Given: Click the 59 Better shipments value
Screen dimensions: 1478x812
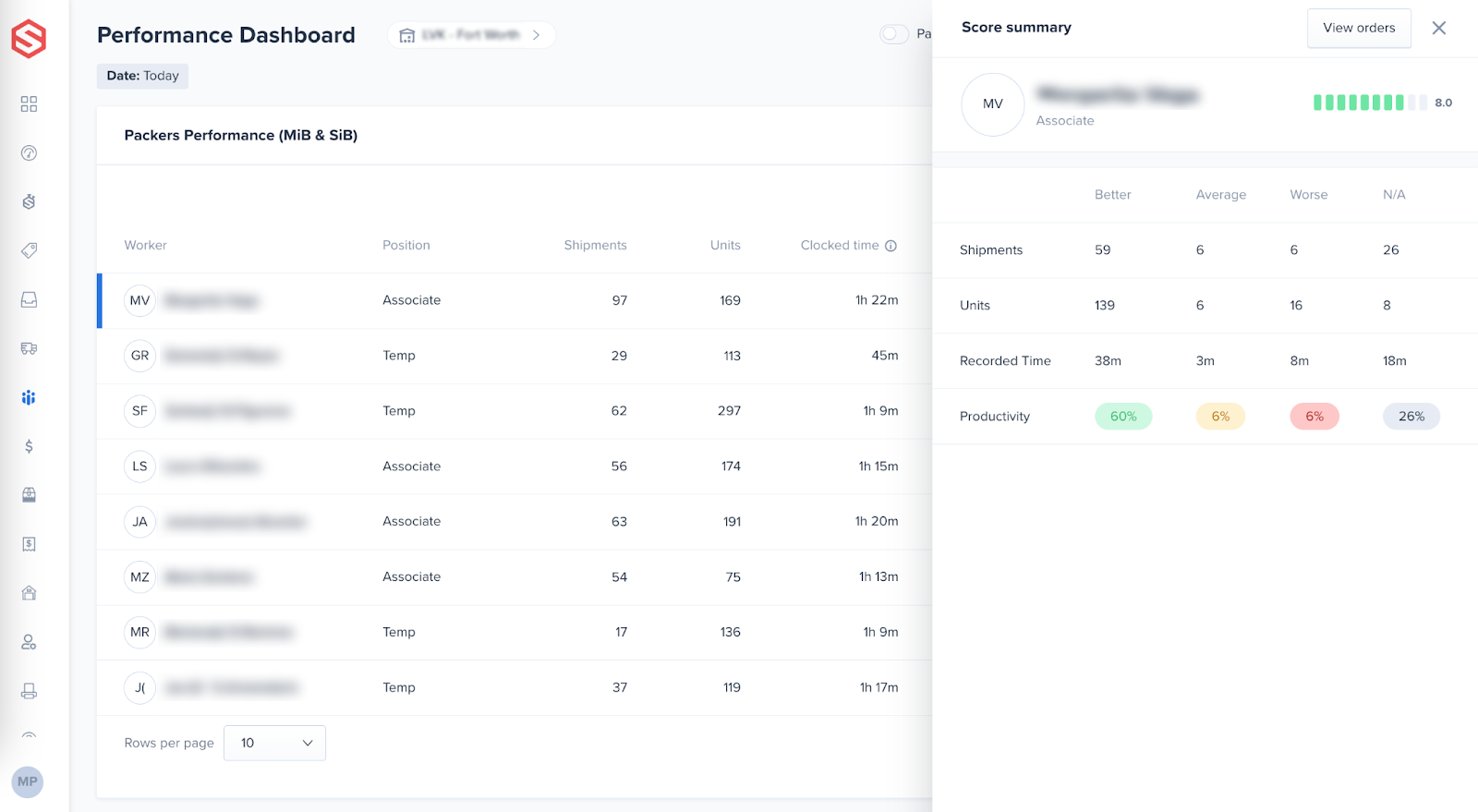Looking at the screenshot, I should pos(1103,250).
